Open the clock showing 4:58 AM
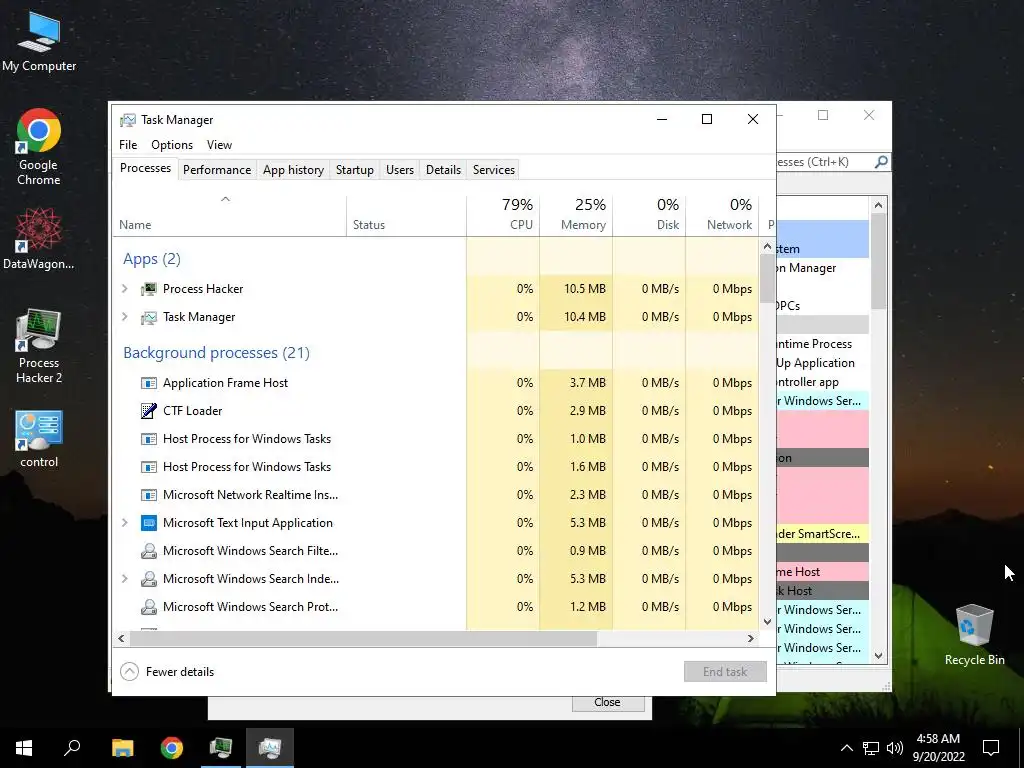This screenshot has height=768, width=1024. (x=938, y=748)
